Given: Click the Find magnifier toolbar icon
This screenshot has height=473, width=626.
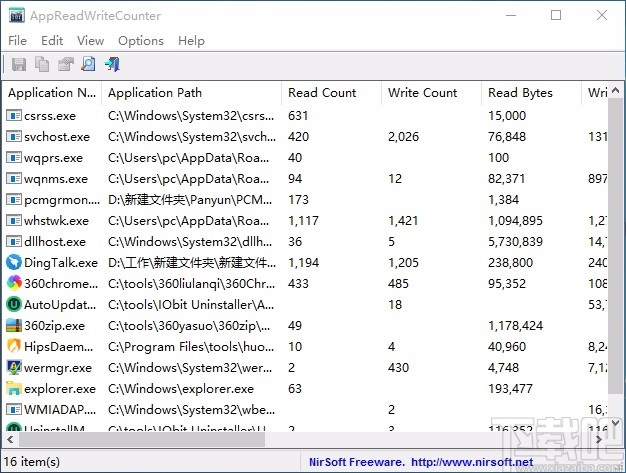Looking at the screenshot, I should point(88,64).
